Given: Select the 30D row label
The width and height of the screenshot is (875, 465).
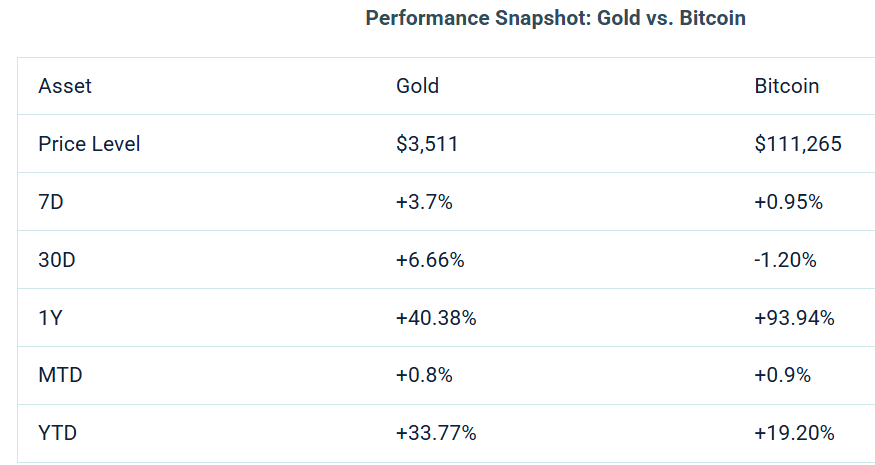Looking at the screenshot, I should click(x=57, y=260).
